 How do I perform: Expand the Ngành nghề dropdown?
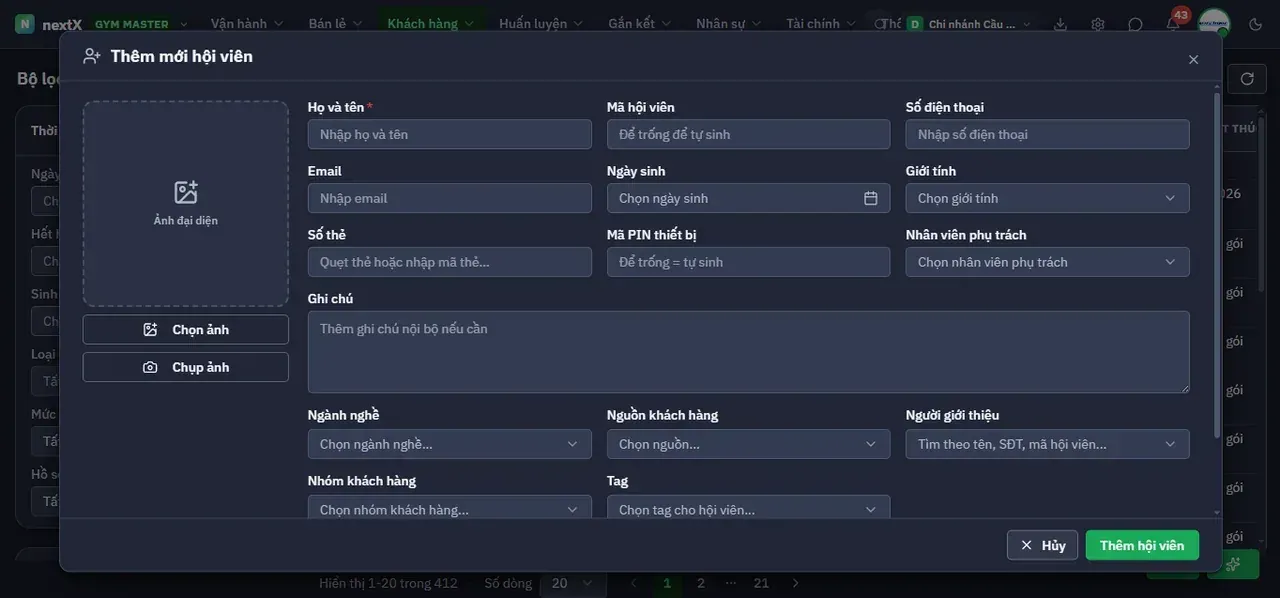click(450, 444)
